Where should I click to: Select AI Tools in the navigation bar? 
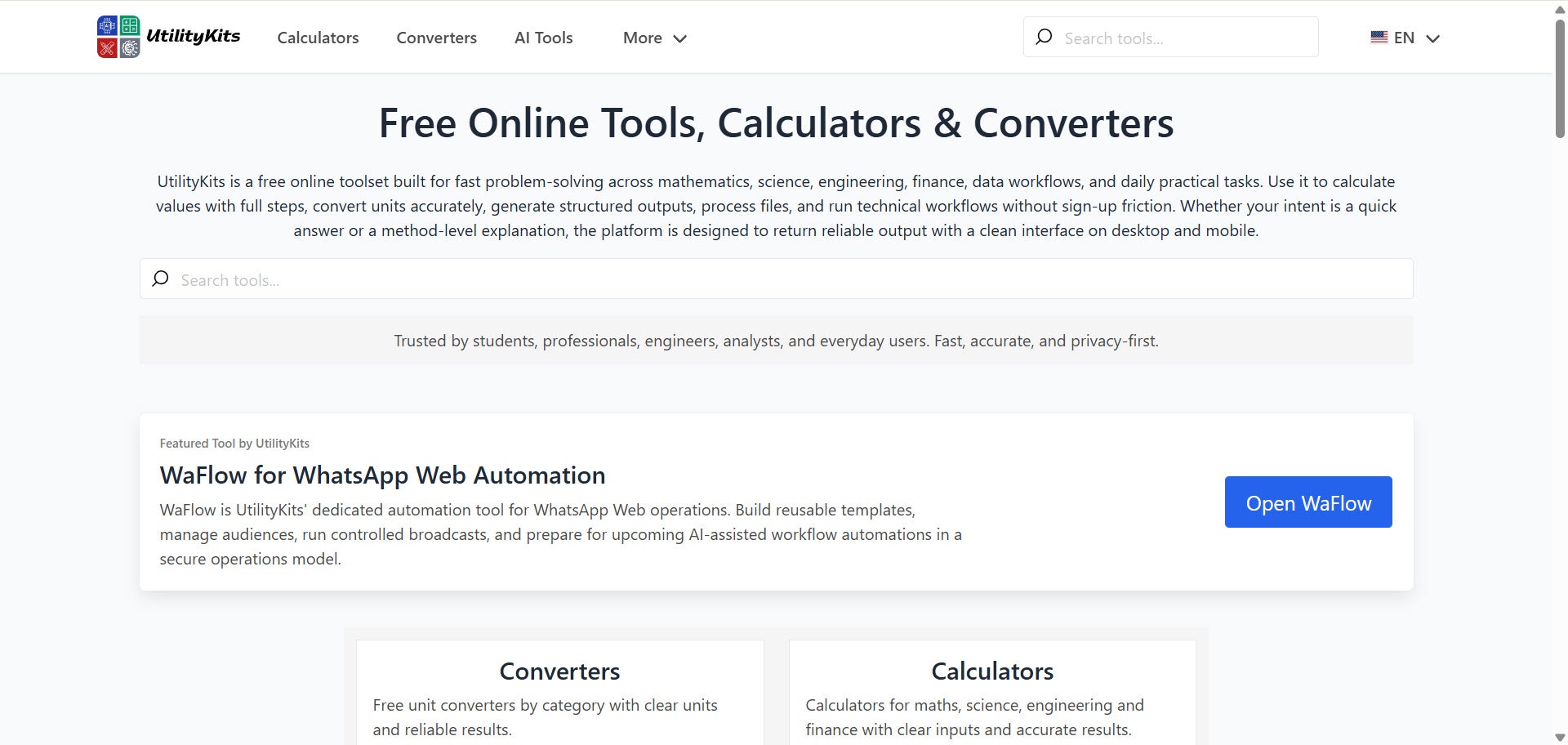coord(543,38)
